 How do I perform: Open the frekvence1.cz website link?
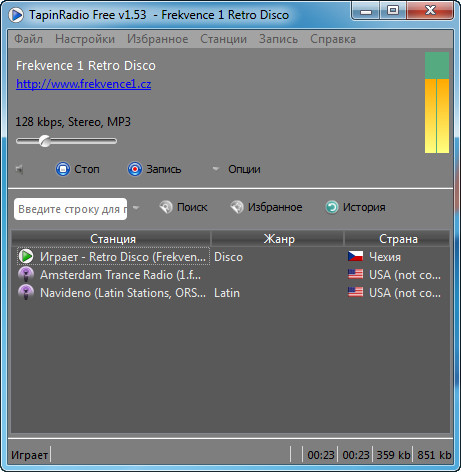pyautogui.click(x=84, y=84)
